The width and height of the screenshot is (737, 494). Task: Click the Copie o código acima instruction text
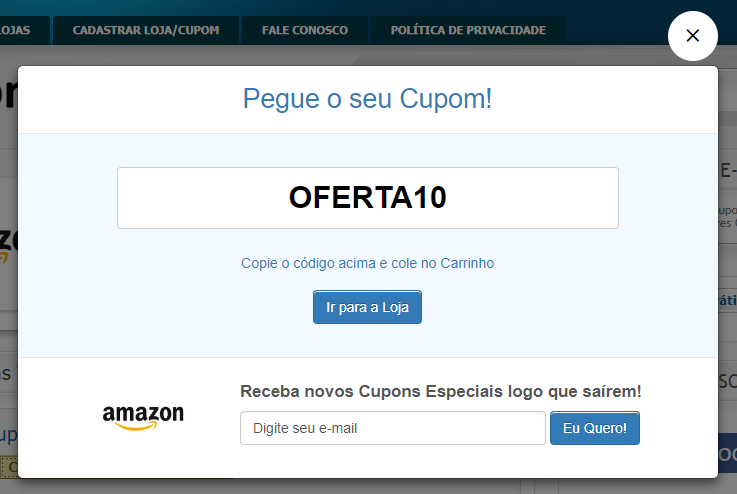[368, 263]
